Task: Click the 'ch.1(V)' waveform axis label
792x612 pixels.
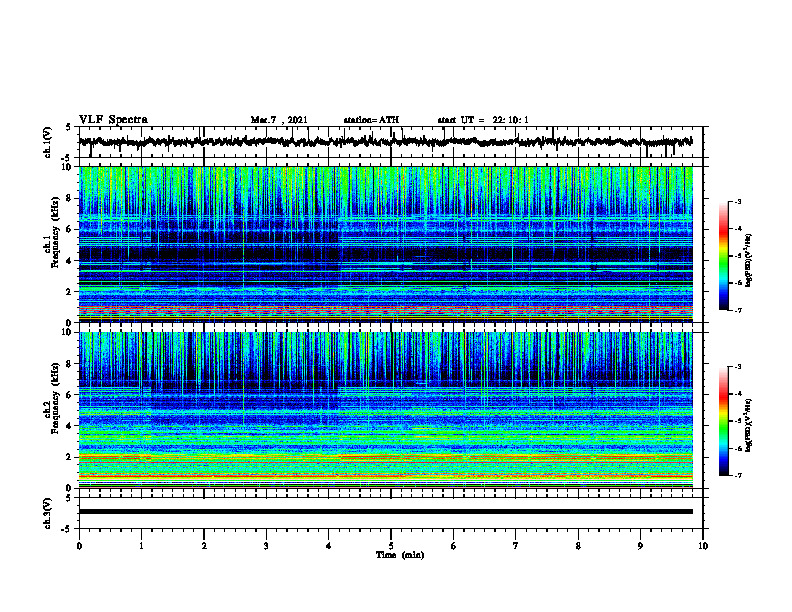Action: click(x=48, y=142)
